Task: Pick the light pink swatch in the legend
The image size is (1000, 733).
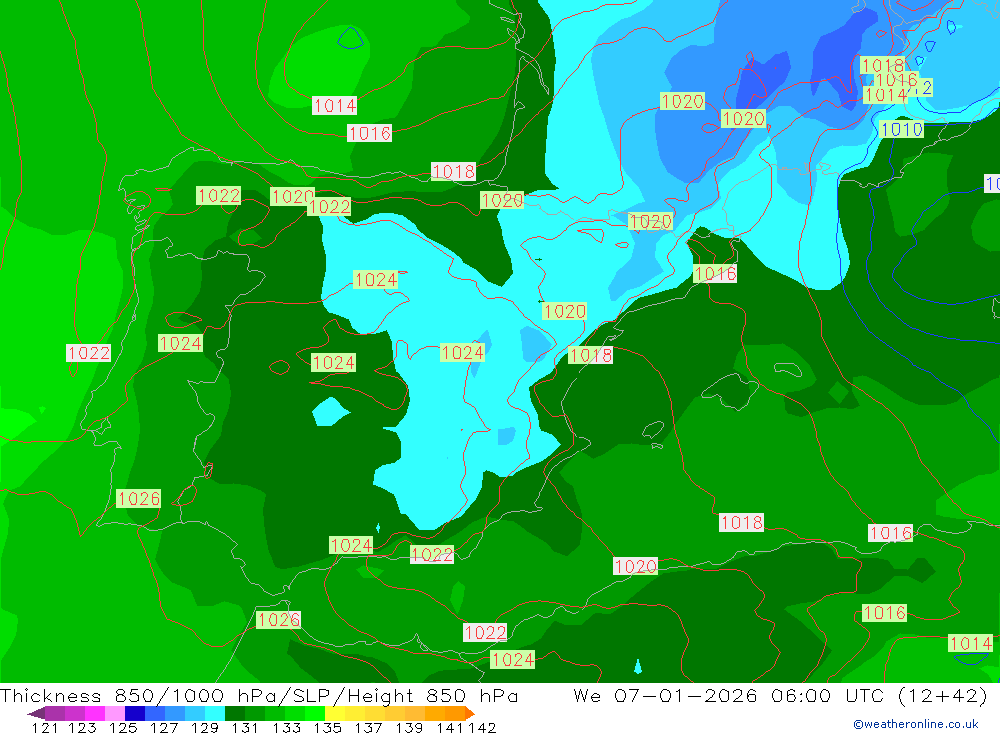Action: tap(115, 713)
